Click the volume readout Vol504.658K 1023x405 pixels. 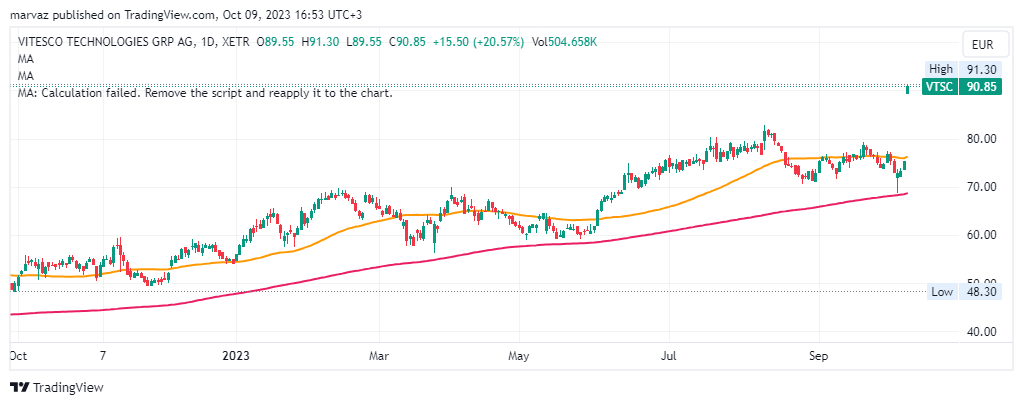(564, 42)
